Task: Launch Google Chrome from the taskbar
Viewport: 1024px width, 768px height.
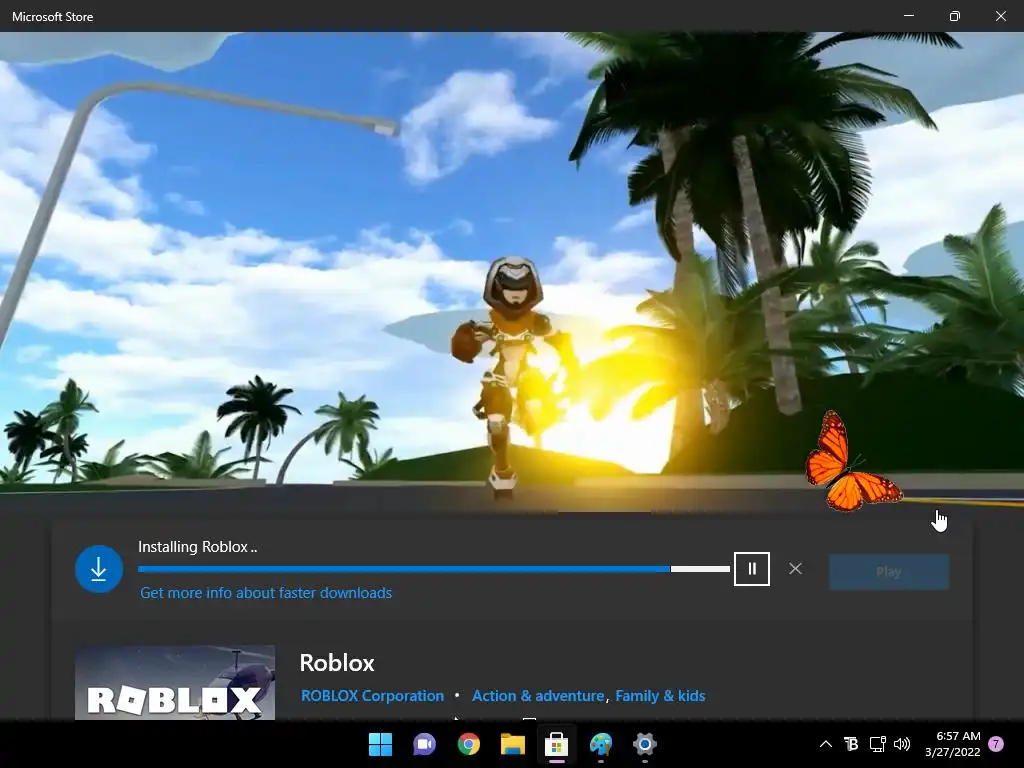Action: tap(468, 744)
